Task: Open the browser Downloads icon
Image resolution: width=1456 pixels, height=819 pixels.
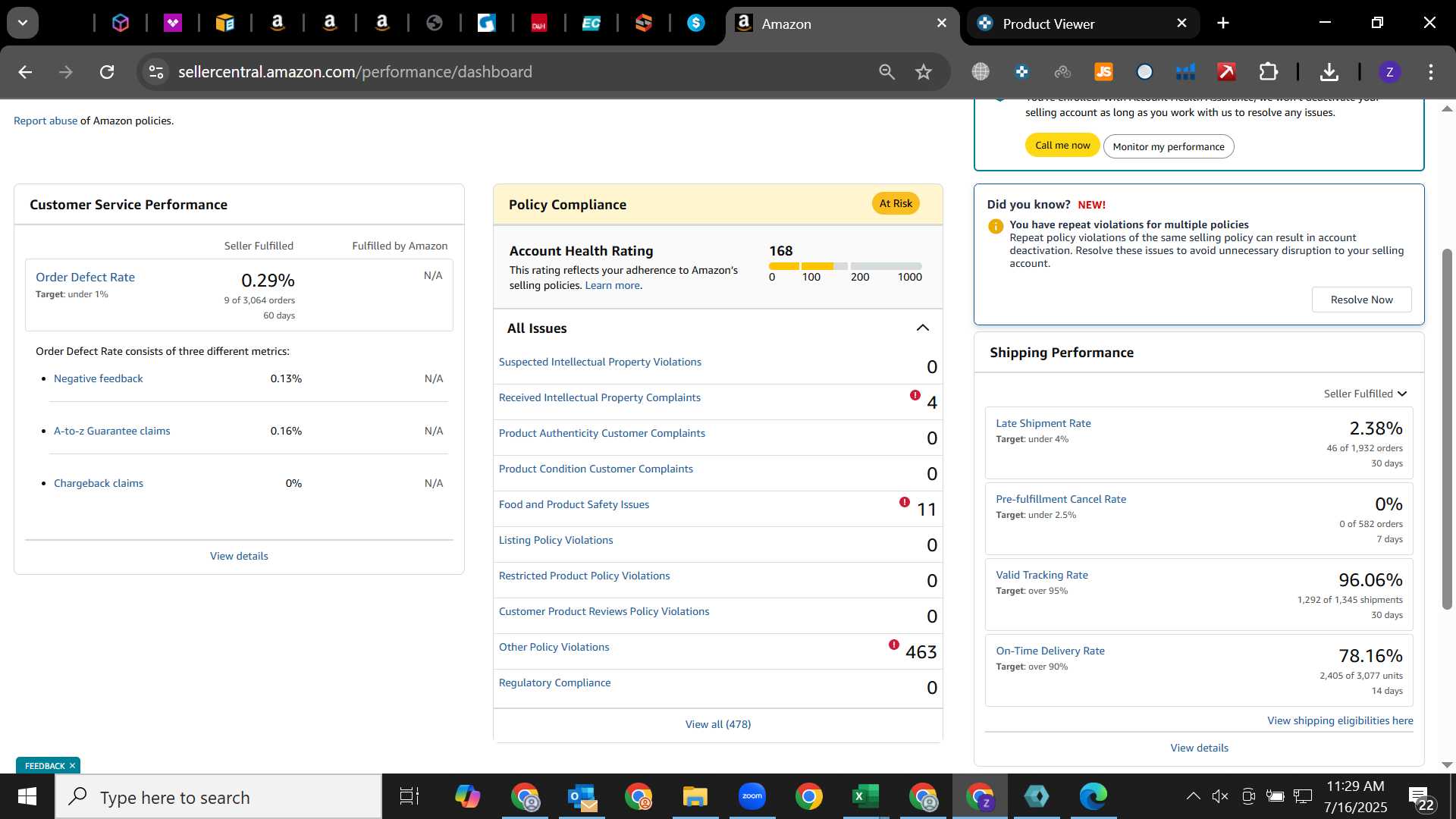Action: point(1329,72)
